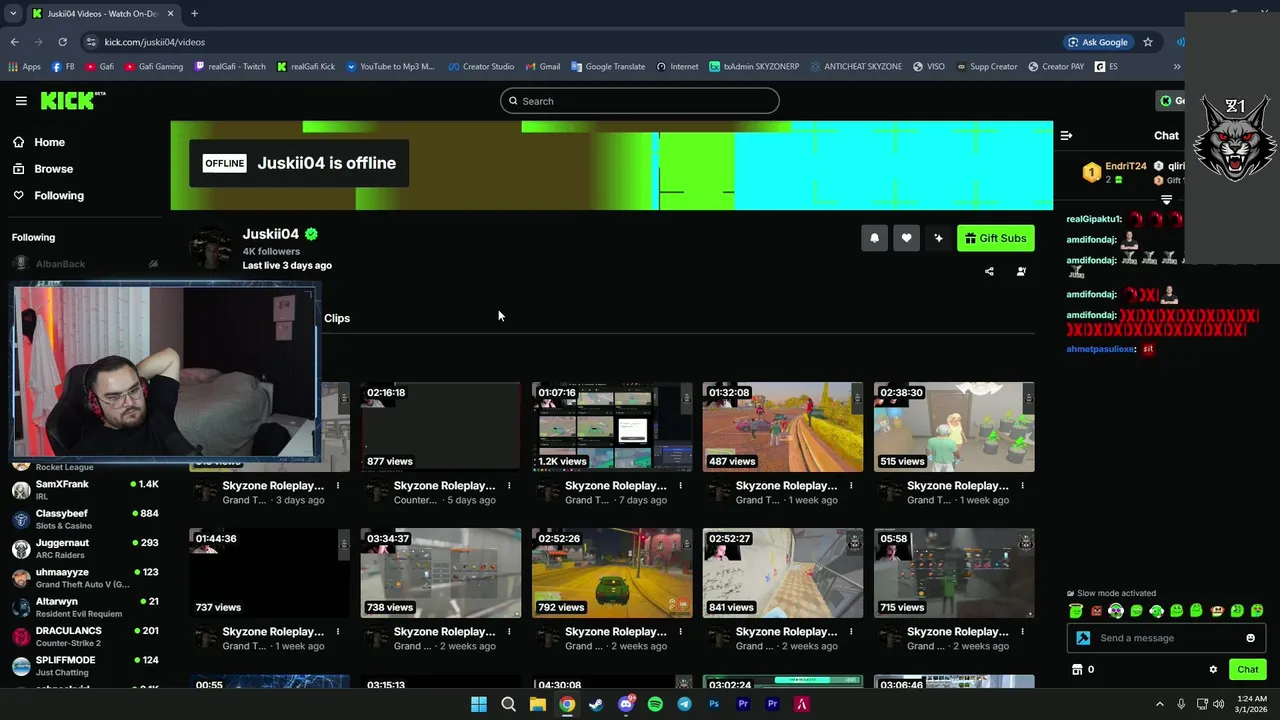Expand the chat leaderboard chevron
The height and width of the screenshot is (720, 1280).
[1166, 200]
